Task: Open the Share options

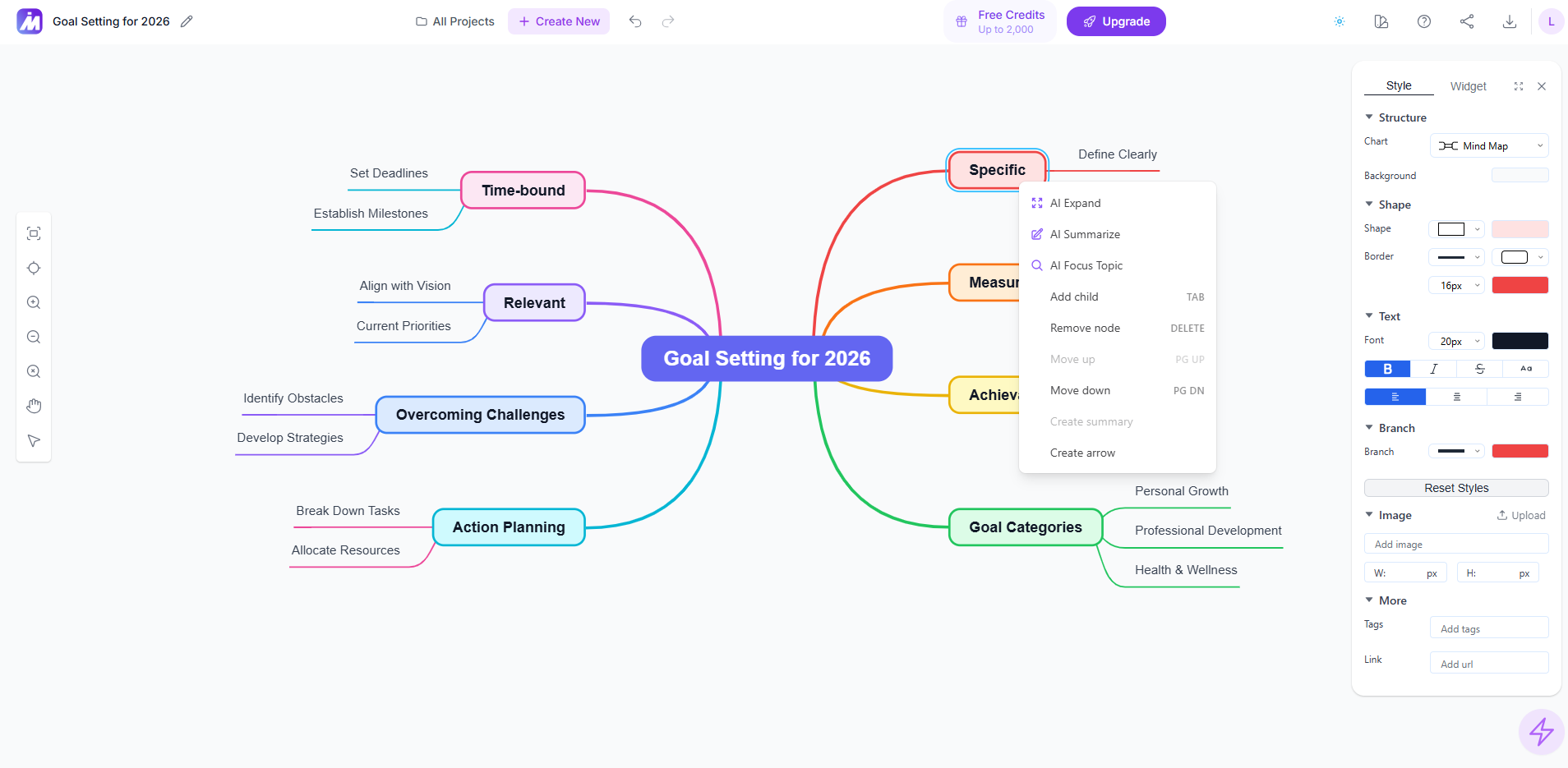Action: tap(1468, 21)
